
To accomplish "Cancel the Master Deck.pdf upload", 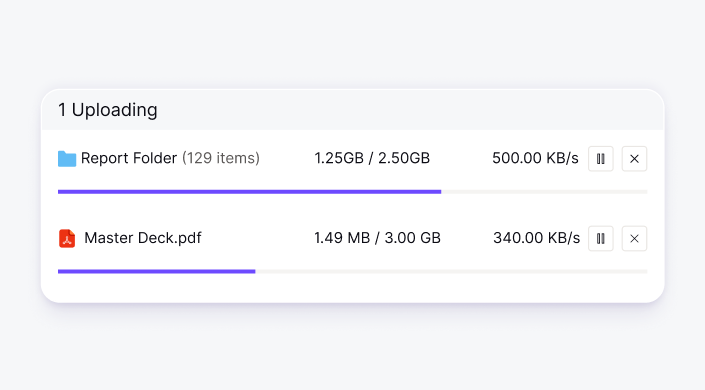I will tap(634, 238).
